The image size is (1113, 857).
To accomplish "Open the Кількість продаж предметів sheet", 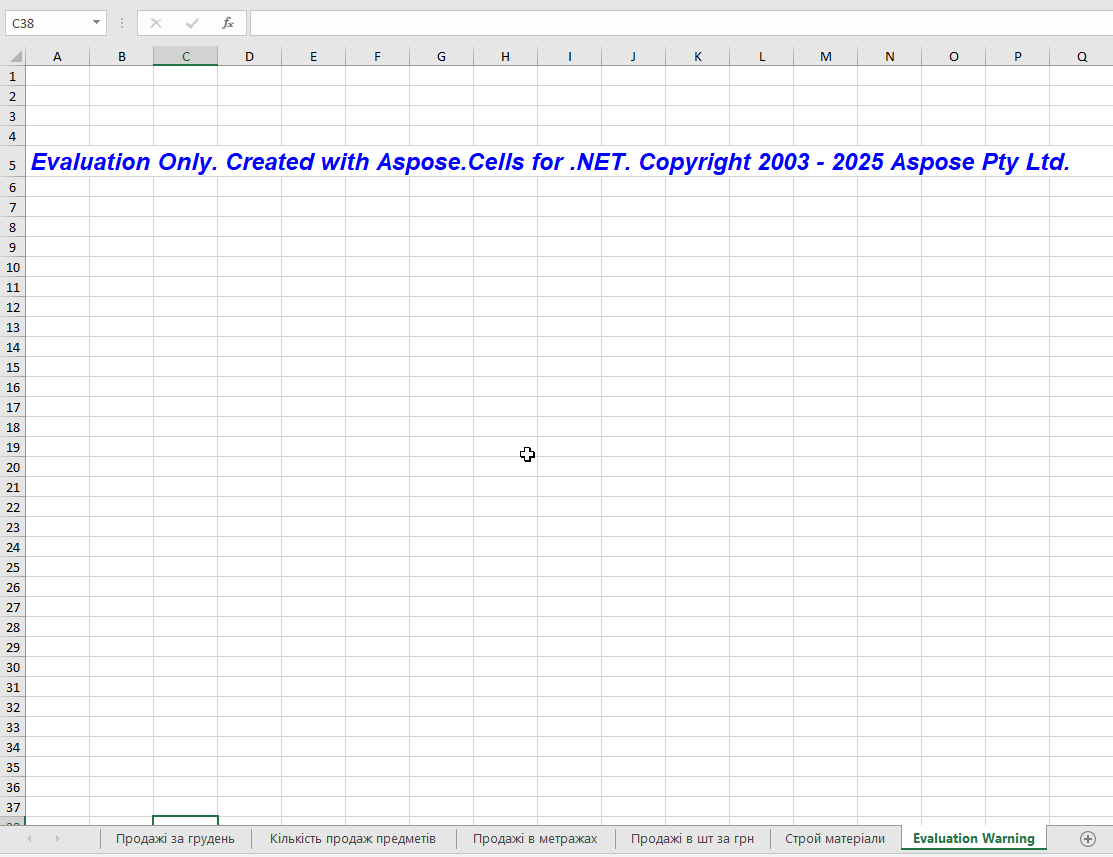I will tap(353, 839).
